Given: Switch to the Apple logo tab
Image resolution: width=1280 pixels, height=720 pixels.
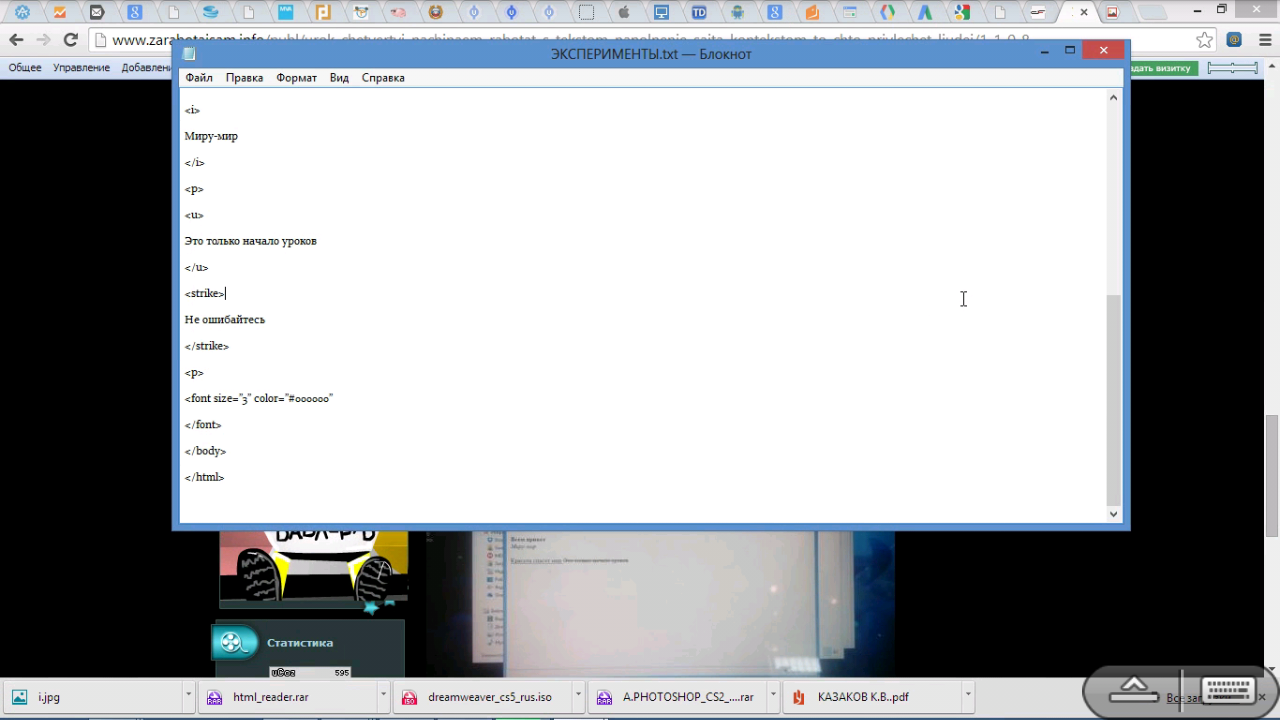Looking at the screenshot, I should point(624,13).
